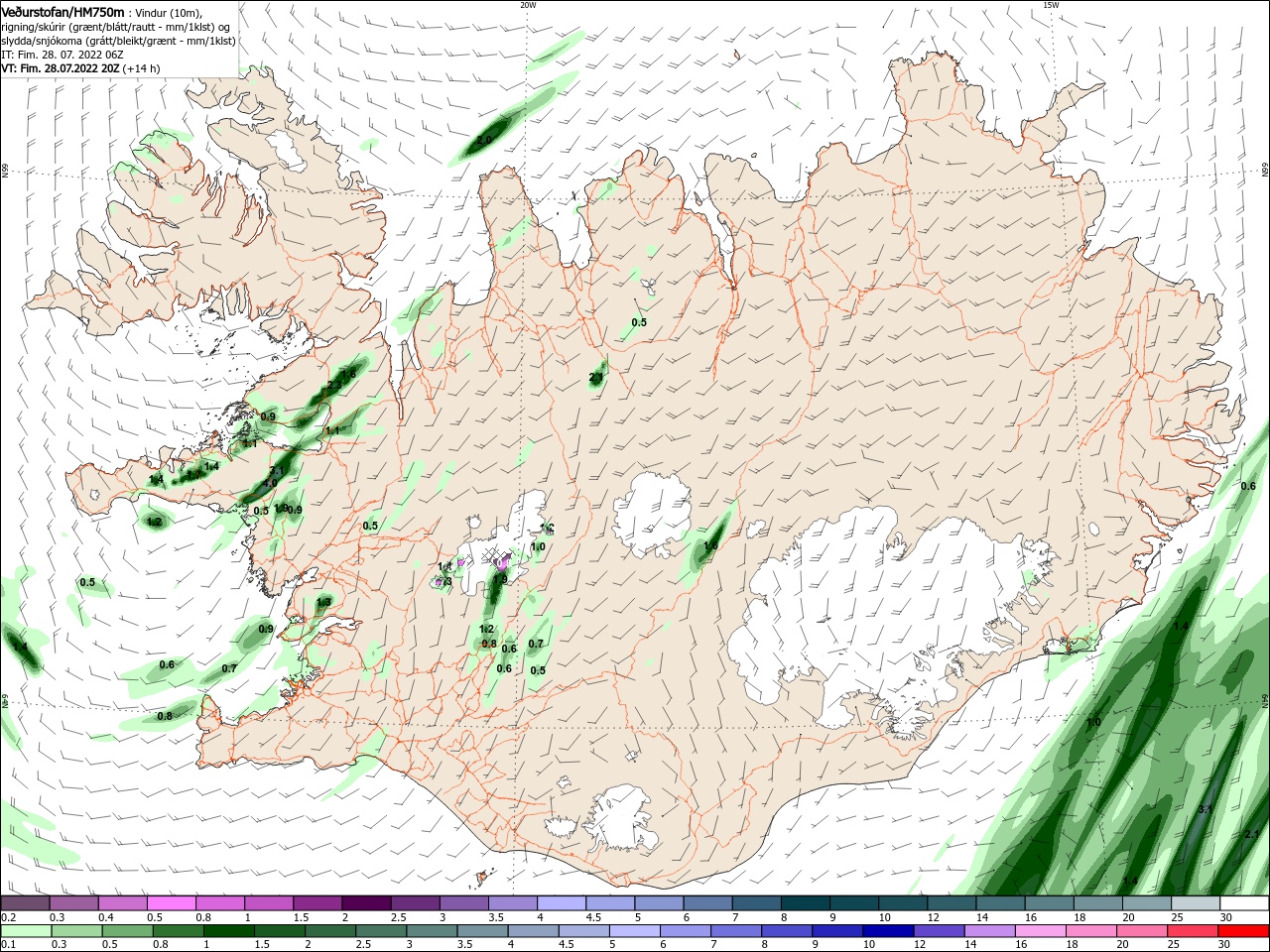Pick the bright pink 0.5 swatch in the snow scale
The height and width of the screenshot is (952, 1270).
point(171,903)
